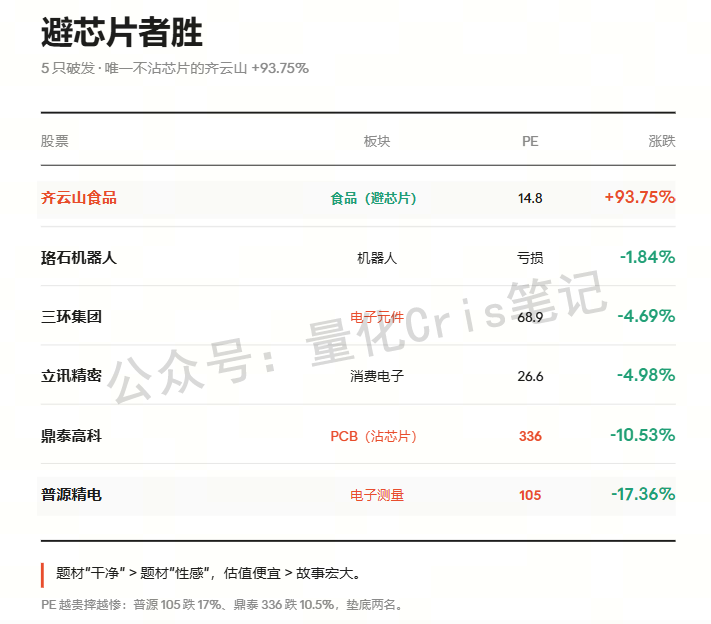This screenshot has height=624, width=711.
Task: Click the PE value 26.6
Action: click(530, 376)
